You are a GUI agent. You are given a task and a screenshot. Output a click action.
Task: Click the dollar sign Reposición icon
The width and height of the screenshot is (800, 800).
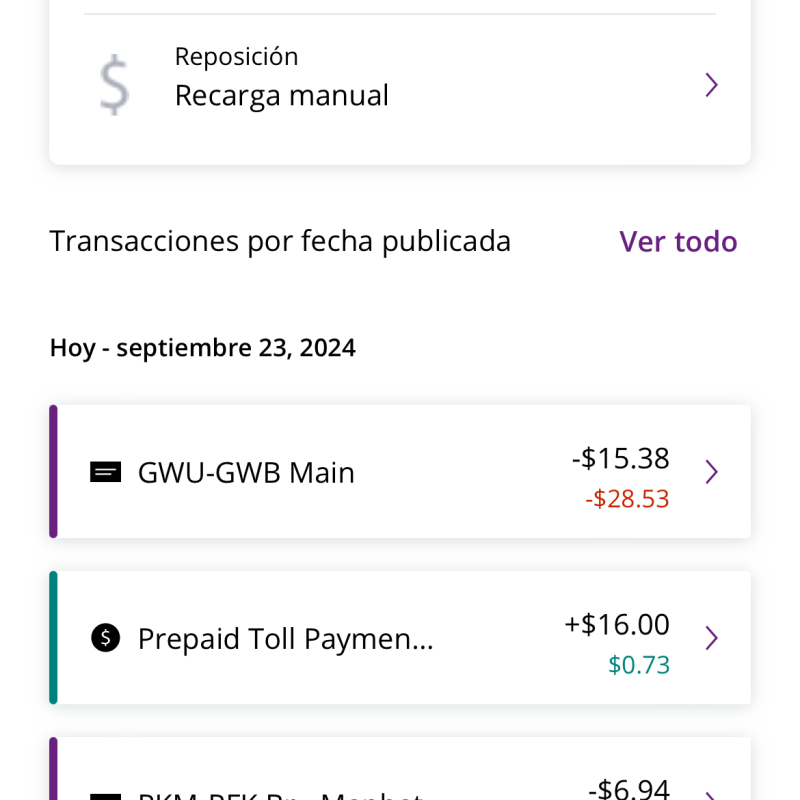tap(114, 85)
